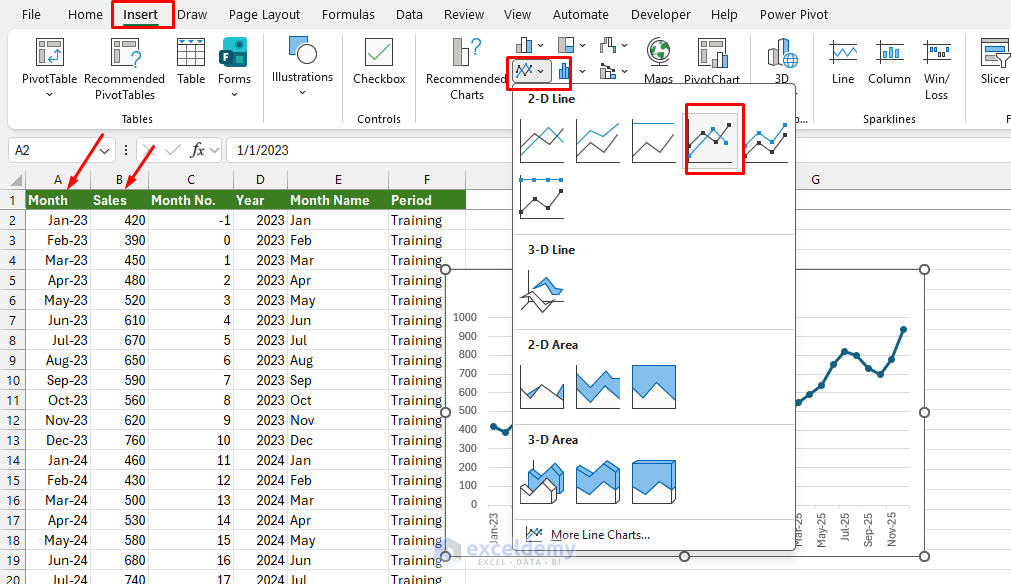Image resolution: width=1011 pixels, height=584 pixels.
Task: Select Line with Markers chart
Action: coord(710,141)
